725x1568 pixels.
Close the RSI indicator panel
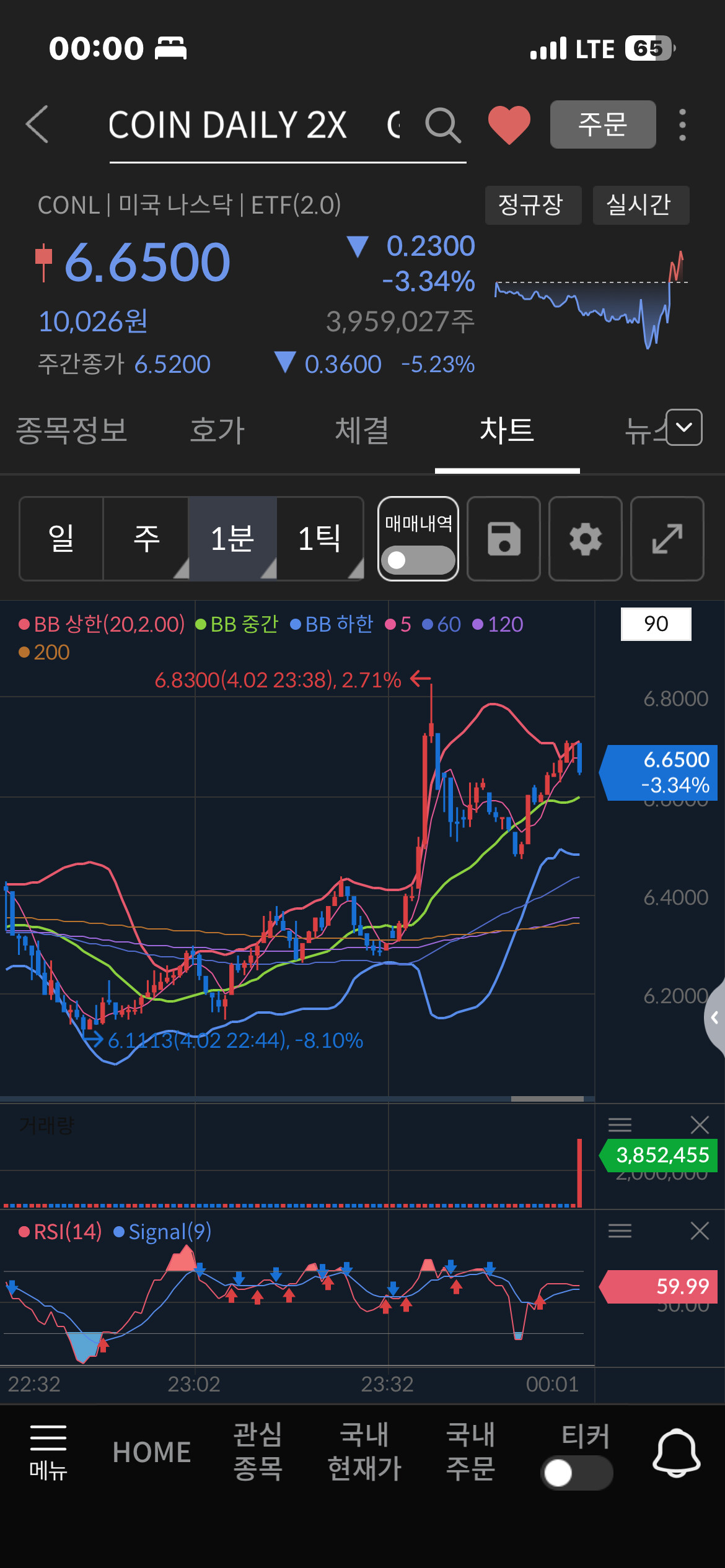click(700, 1230)
